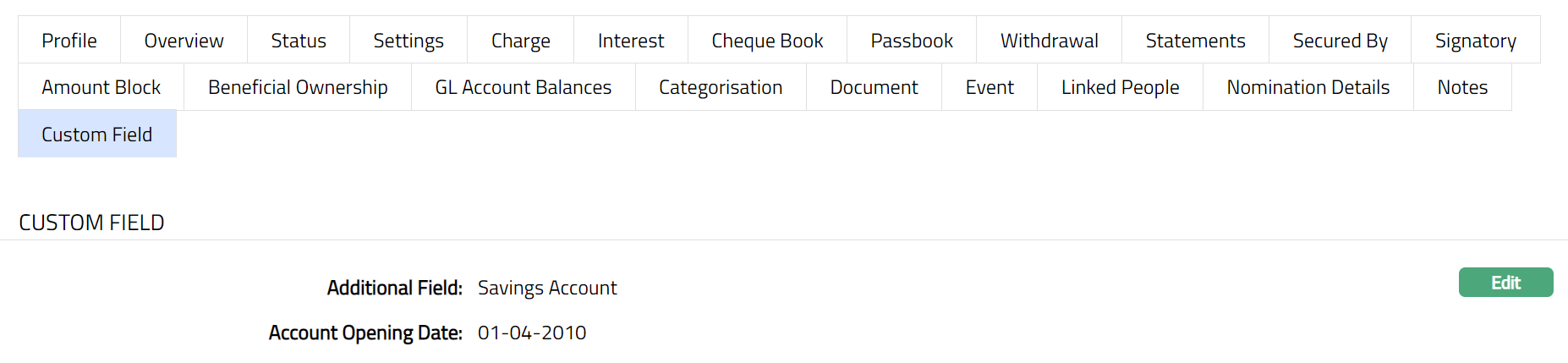Go to the Nomination Details tab
The image size is (1568, 363).
1308,87
